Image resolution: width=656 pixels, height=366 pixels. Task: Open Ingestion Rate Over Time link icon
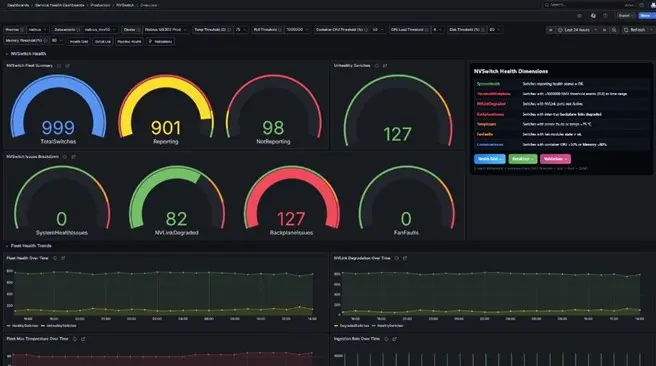395,339
